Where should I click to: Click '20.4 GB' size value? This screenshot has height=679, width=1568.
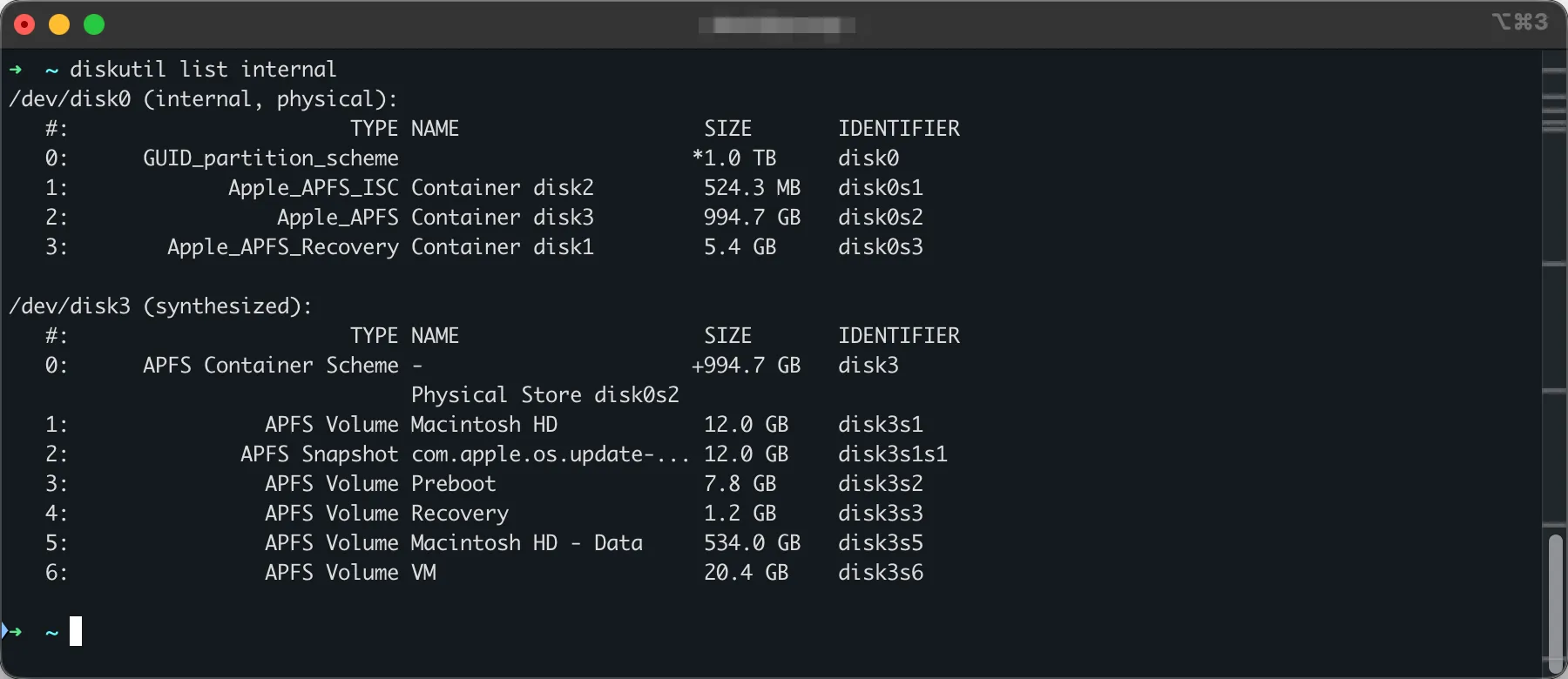click(x=746, y=573)
